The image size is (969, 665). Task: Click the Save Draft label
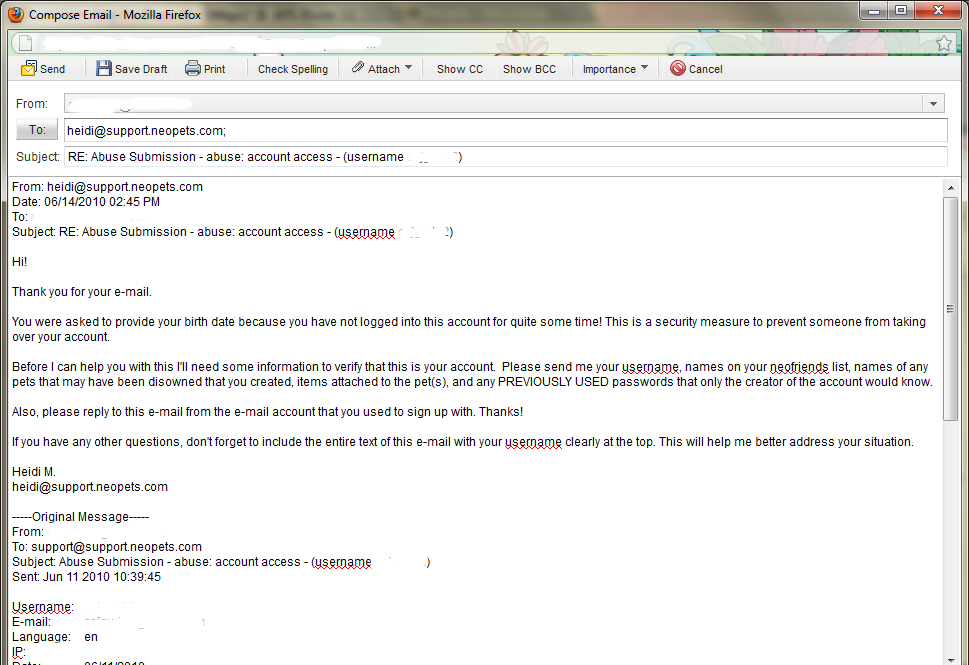141,69
